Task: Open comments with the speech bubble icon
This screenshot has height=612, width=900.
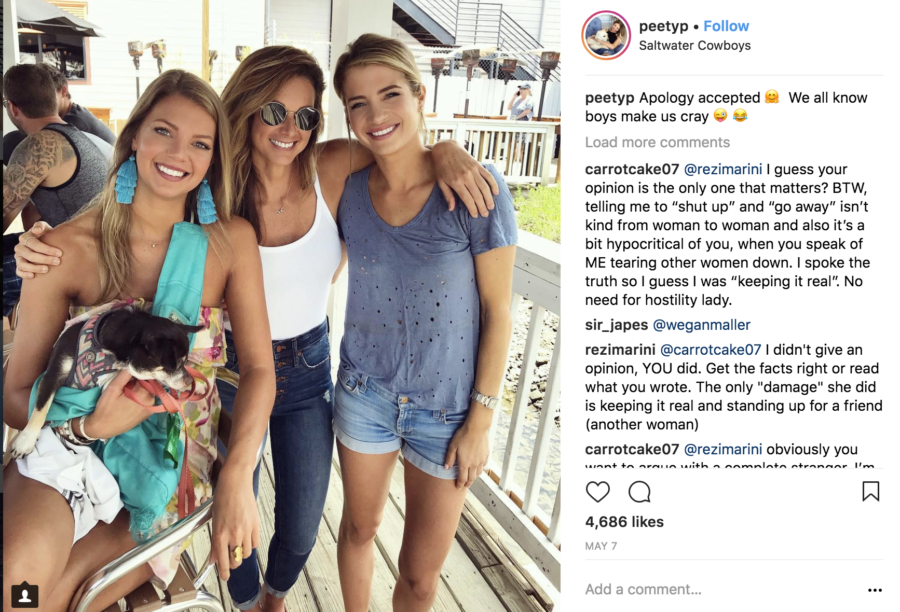Action: click(x=639, y=492)
